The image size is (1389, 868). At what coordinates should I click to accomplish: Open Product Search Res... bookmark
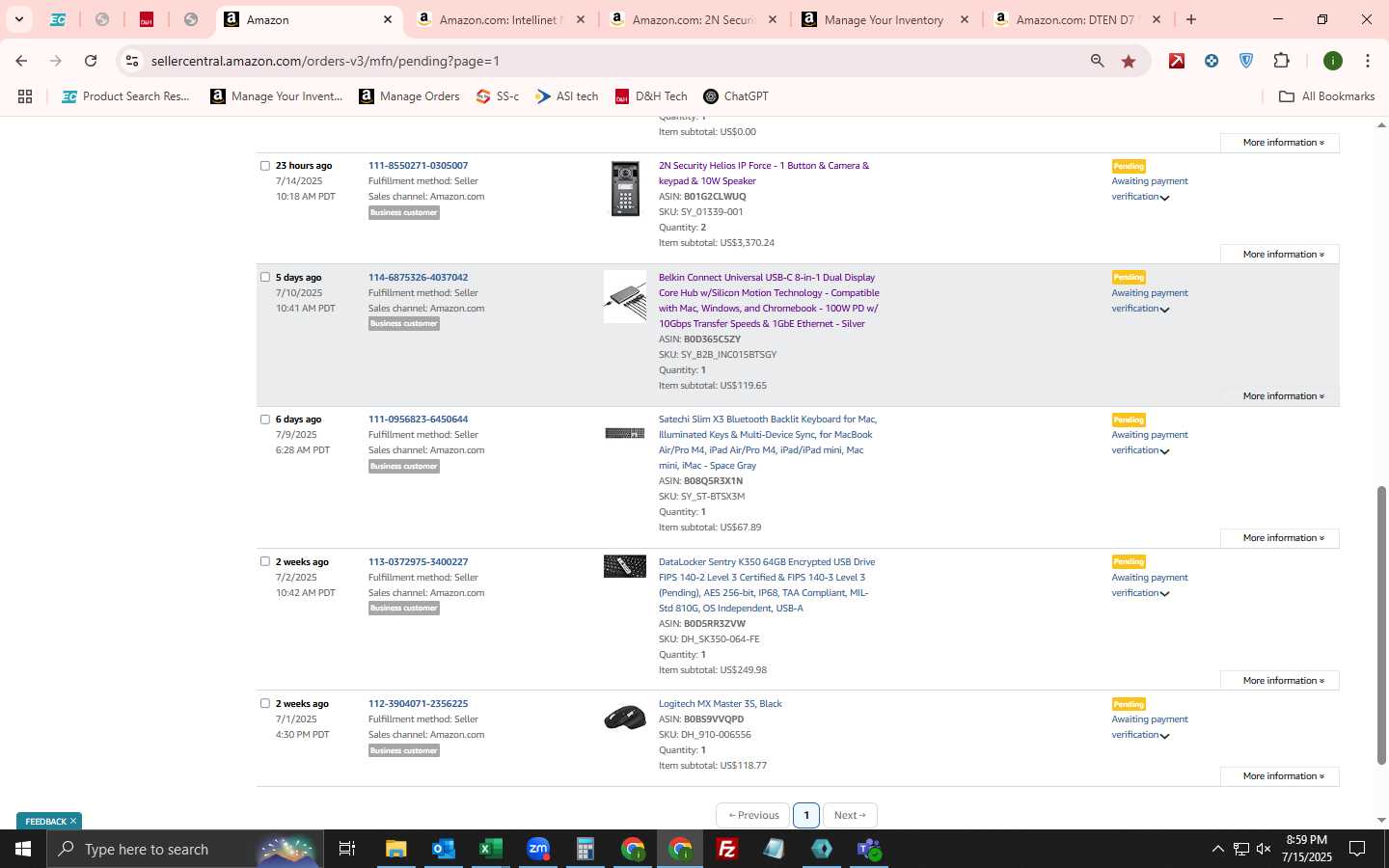[x=125, y=96]
